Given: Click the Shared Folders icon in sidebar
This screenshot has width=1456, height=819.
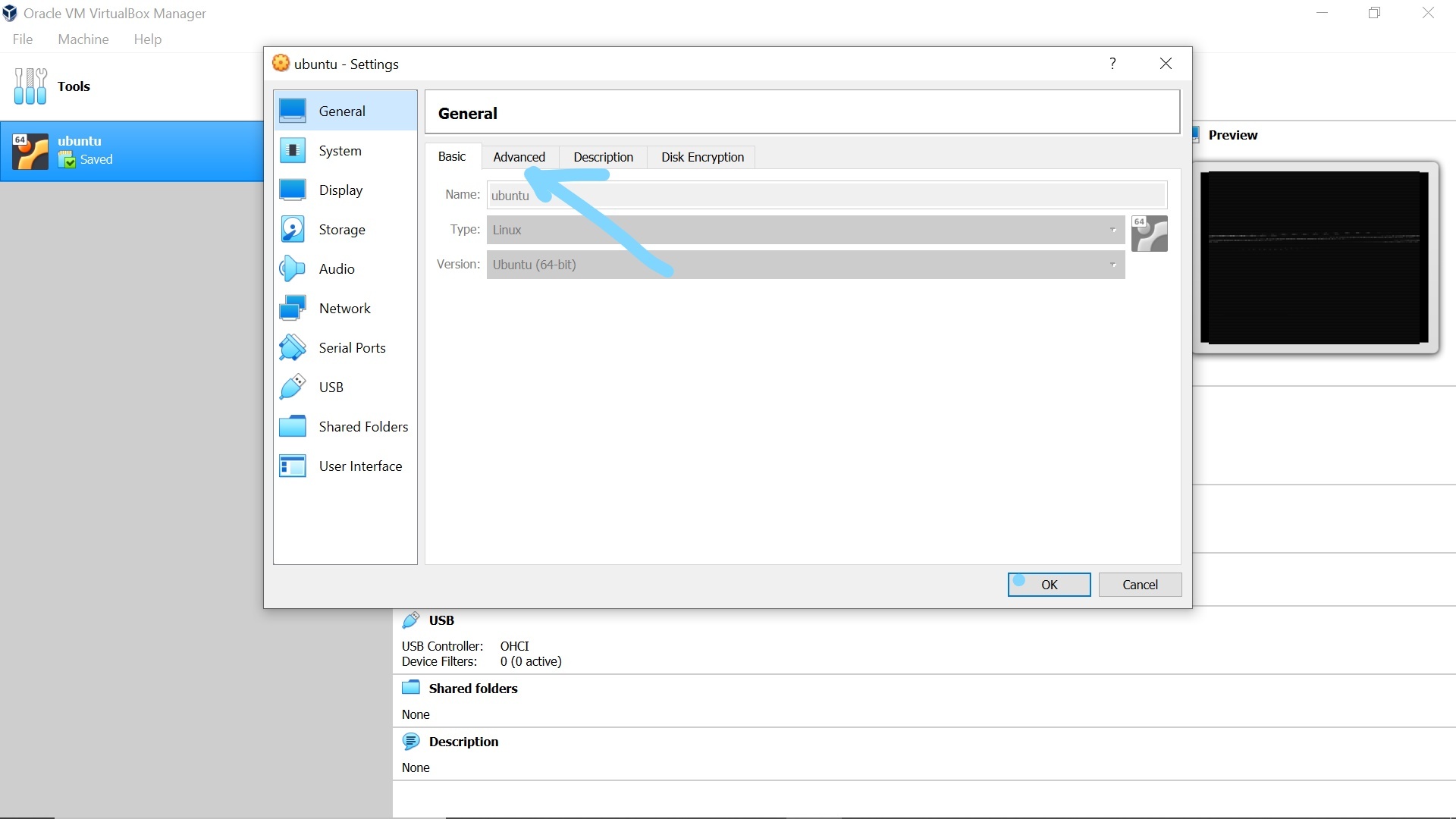Looking at the screenshot, I should pyautogui.click(x=293, y=426).
